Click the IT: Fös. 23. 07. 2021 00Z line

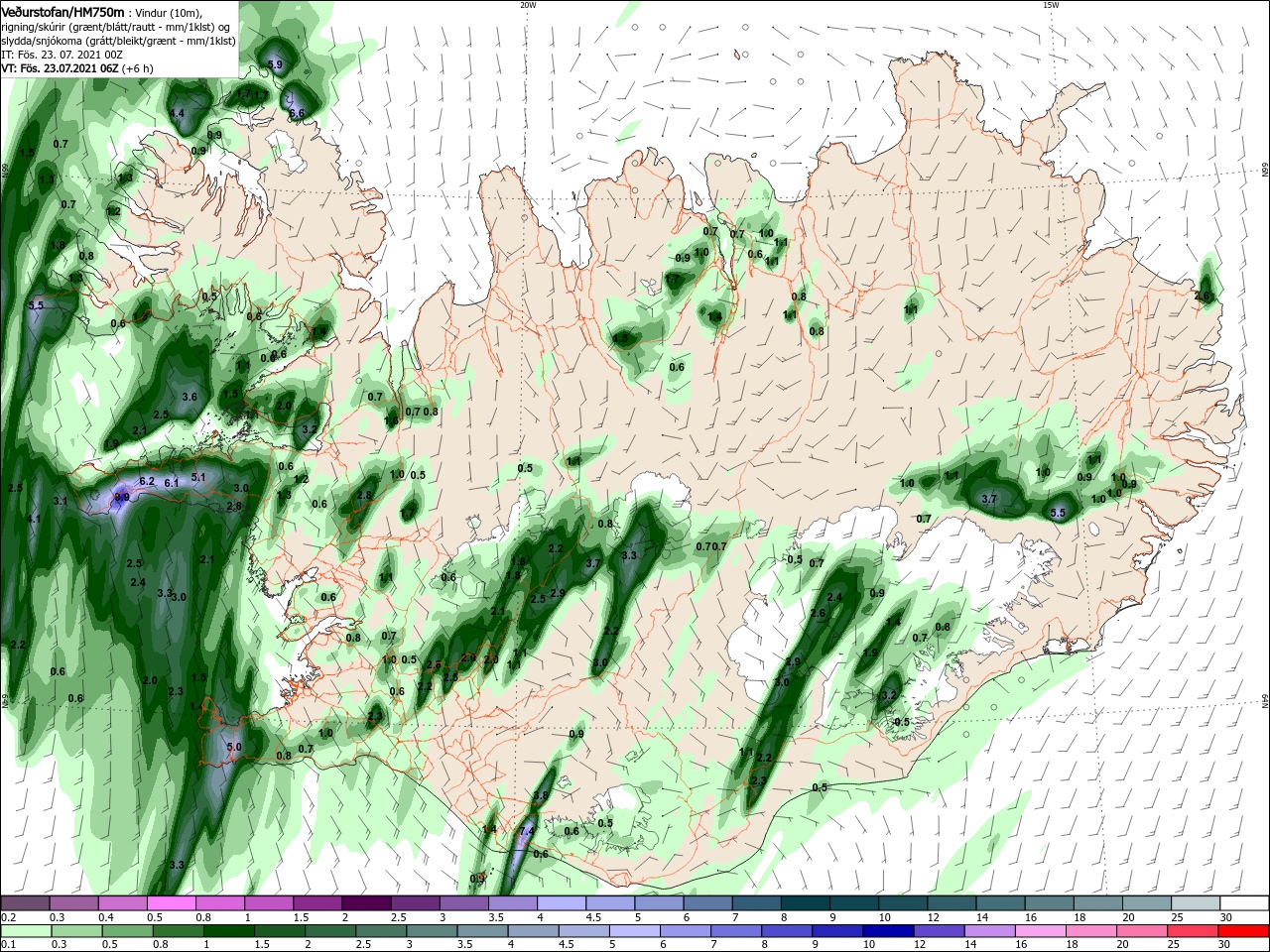tap(63, 55)
